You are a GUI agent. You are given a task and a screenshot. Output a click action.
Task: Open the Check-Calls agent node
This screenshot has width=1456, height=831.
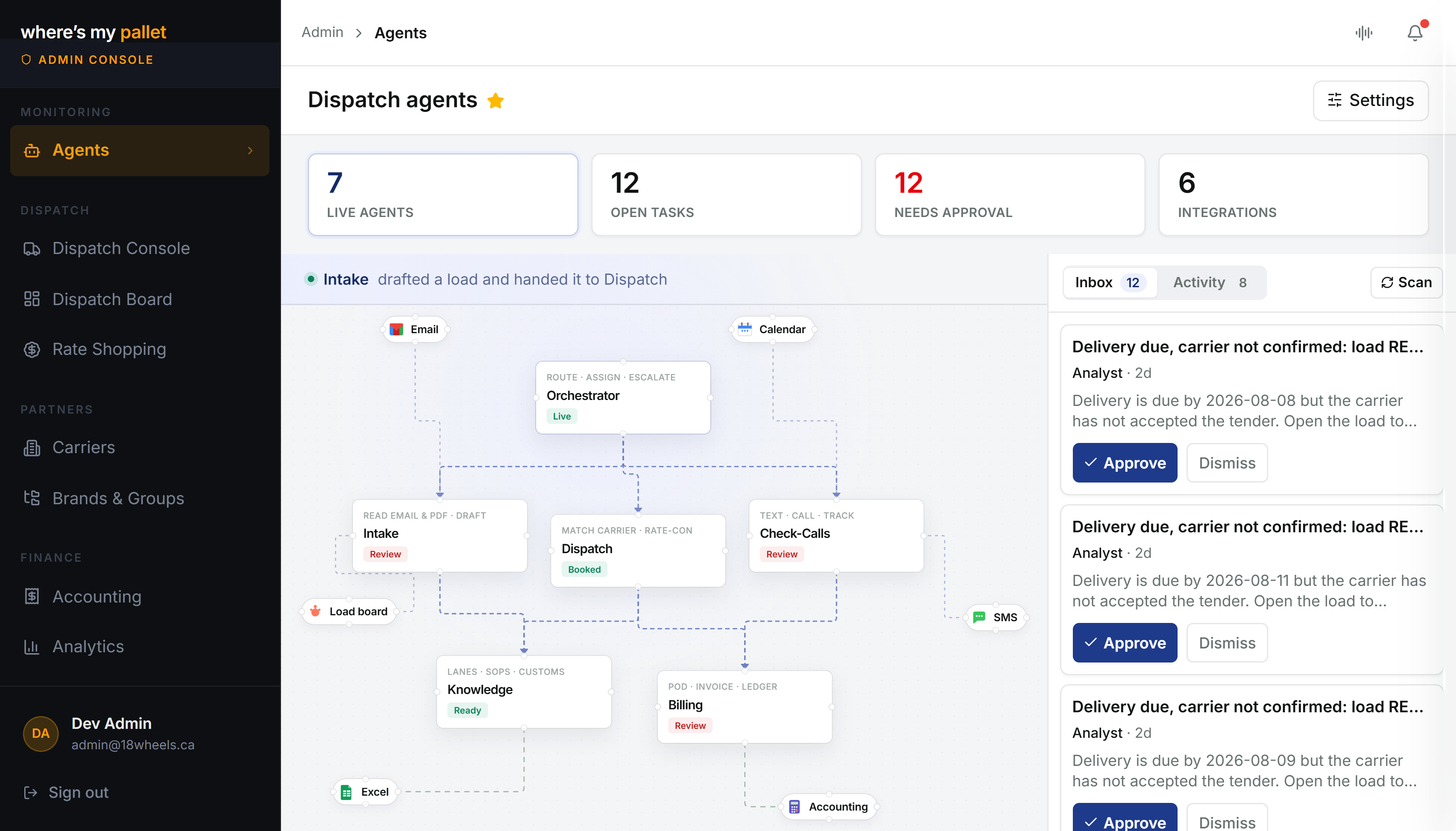[x=836, y=536]
